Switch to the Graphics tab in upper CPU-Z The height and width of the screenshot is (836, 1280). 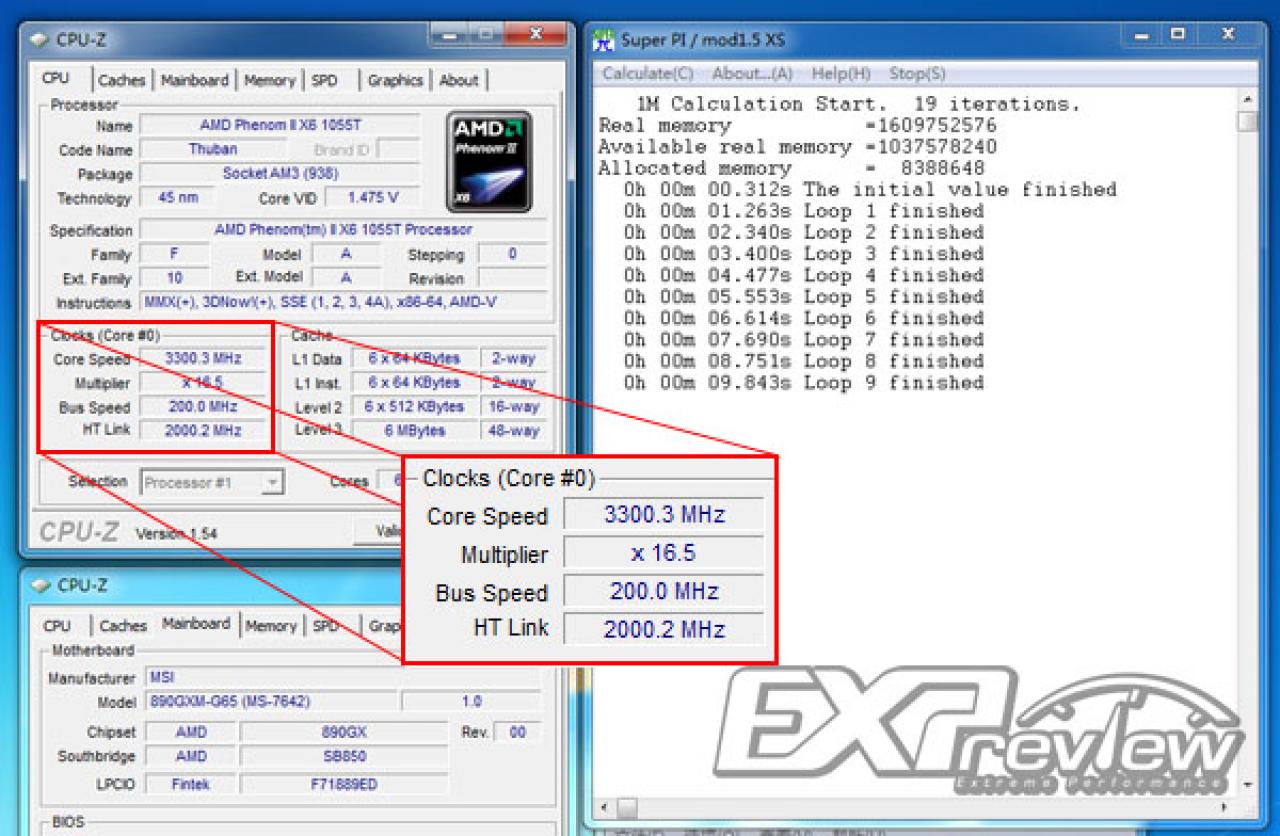coord(395,81)
